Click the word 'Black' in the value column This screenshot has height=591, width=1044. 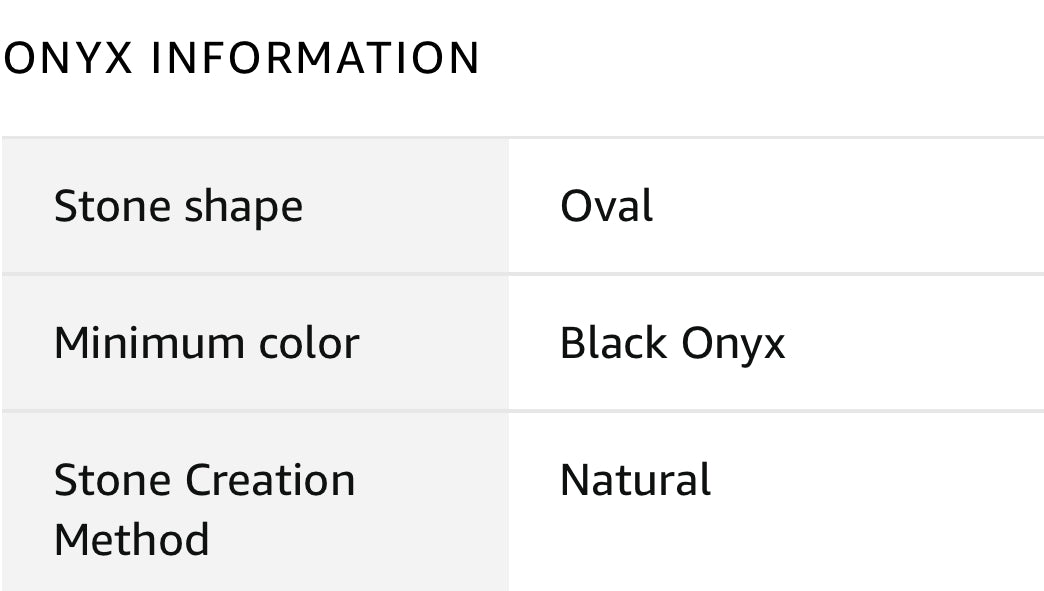click(x=613, y=343)
